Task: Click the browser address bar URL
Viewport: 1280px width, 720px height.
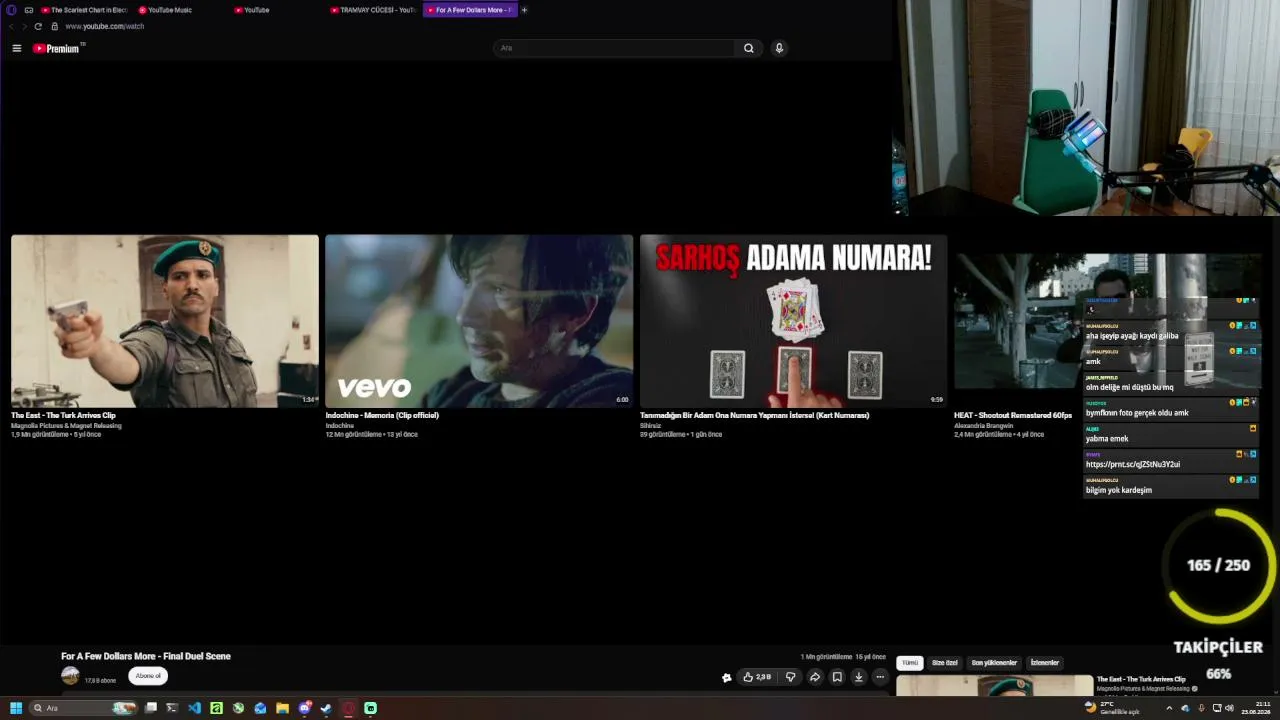Action: click(105, 26)
